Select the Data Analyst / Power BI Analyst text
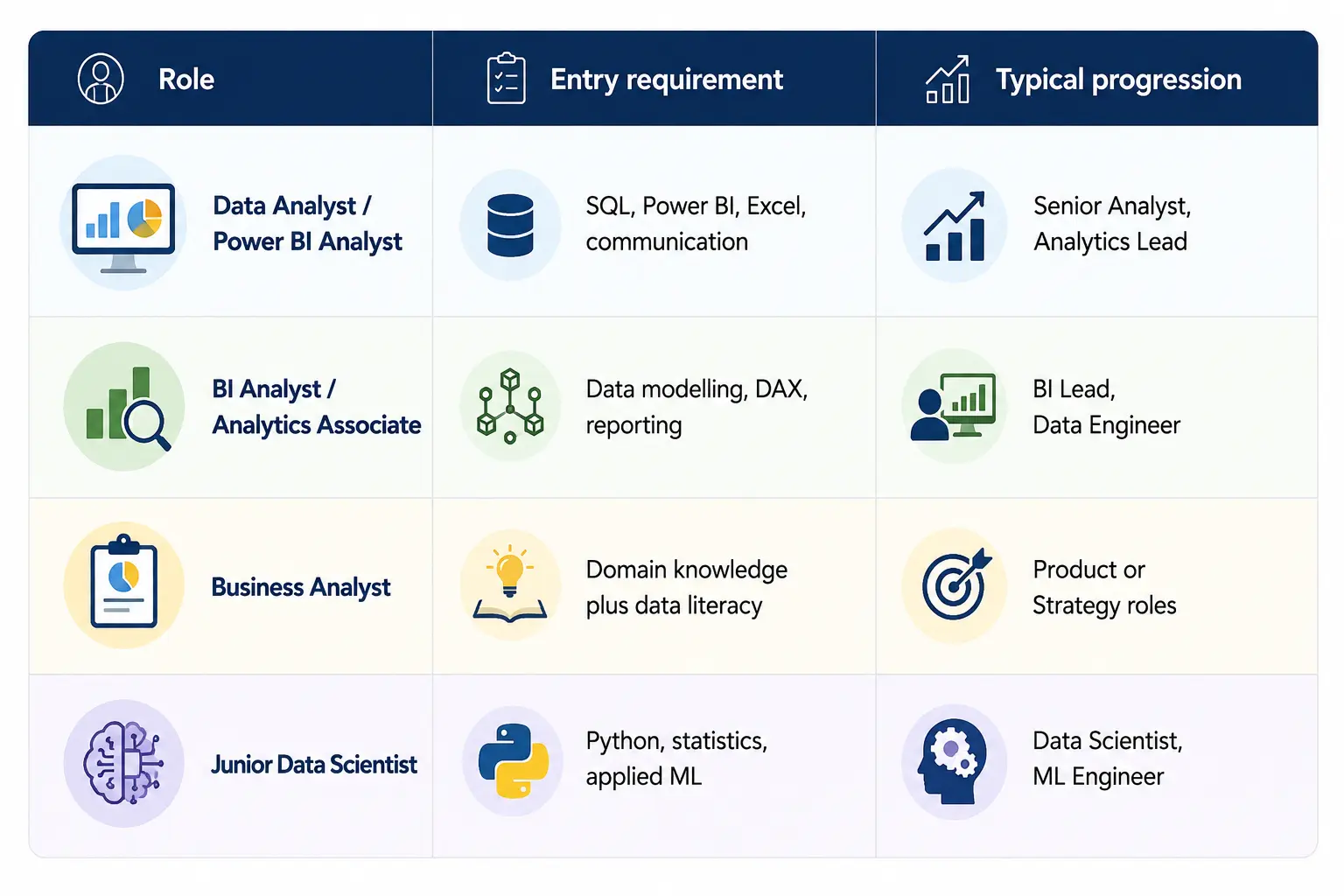This screenshot has width=1344, height=896. (307, 224)
